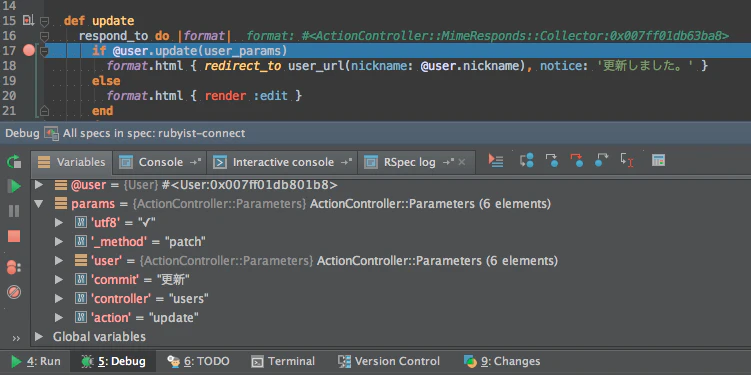Click Step Over icon
Image resolution: width=751 pixels, height=375 pixels.
(x=526, y=161)
